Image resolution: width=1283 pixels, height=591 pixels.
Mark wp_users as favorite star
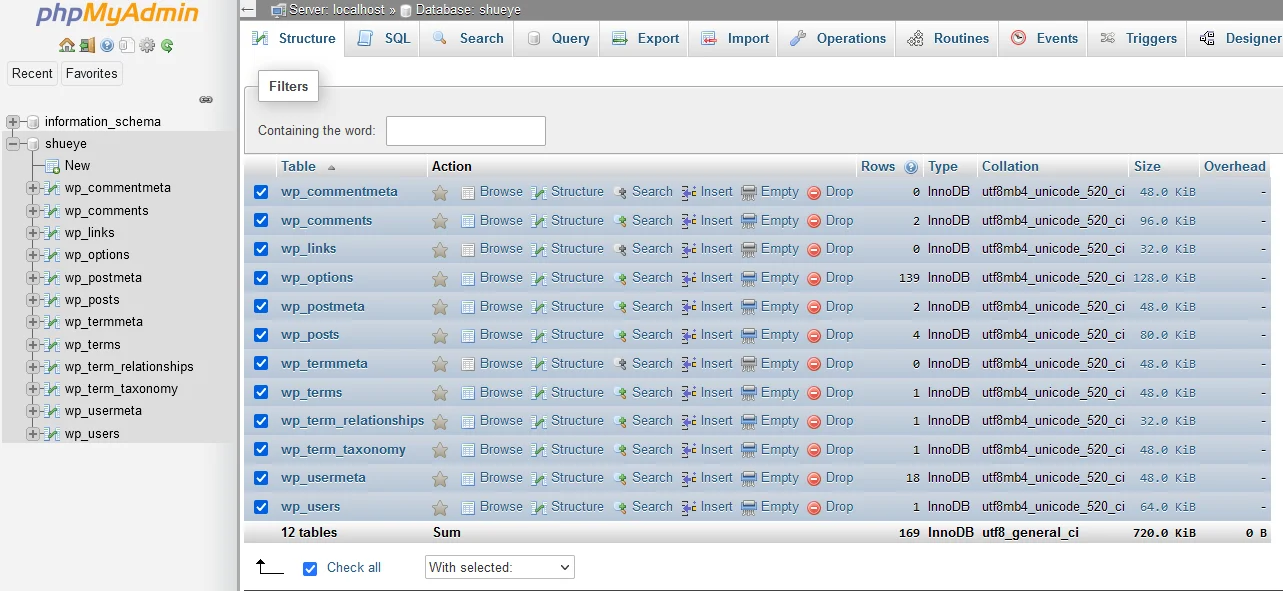(440, 507)
